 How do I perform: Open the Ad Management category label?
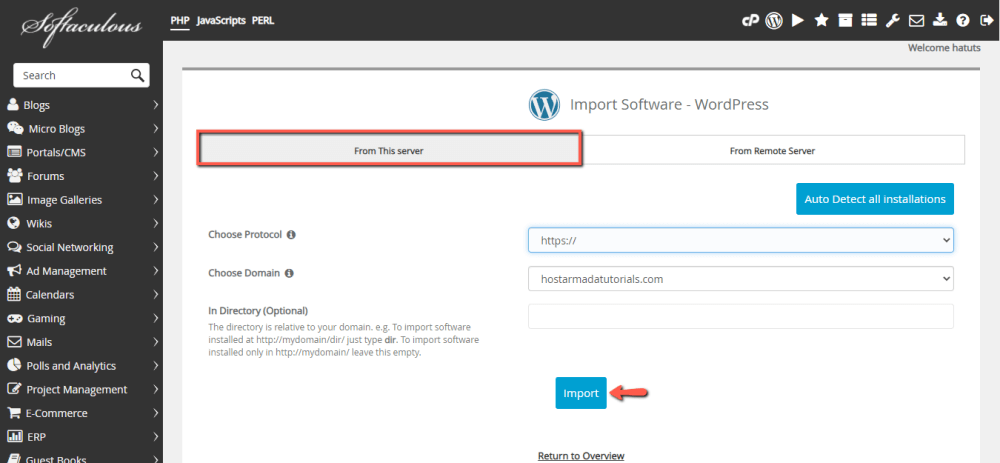pyautogui.click(x=66, y=271)
